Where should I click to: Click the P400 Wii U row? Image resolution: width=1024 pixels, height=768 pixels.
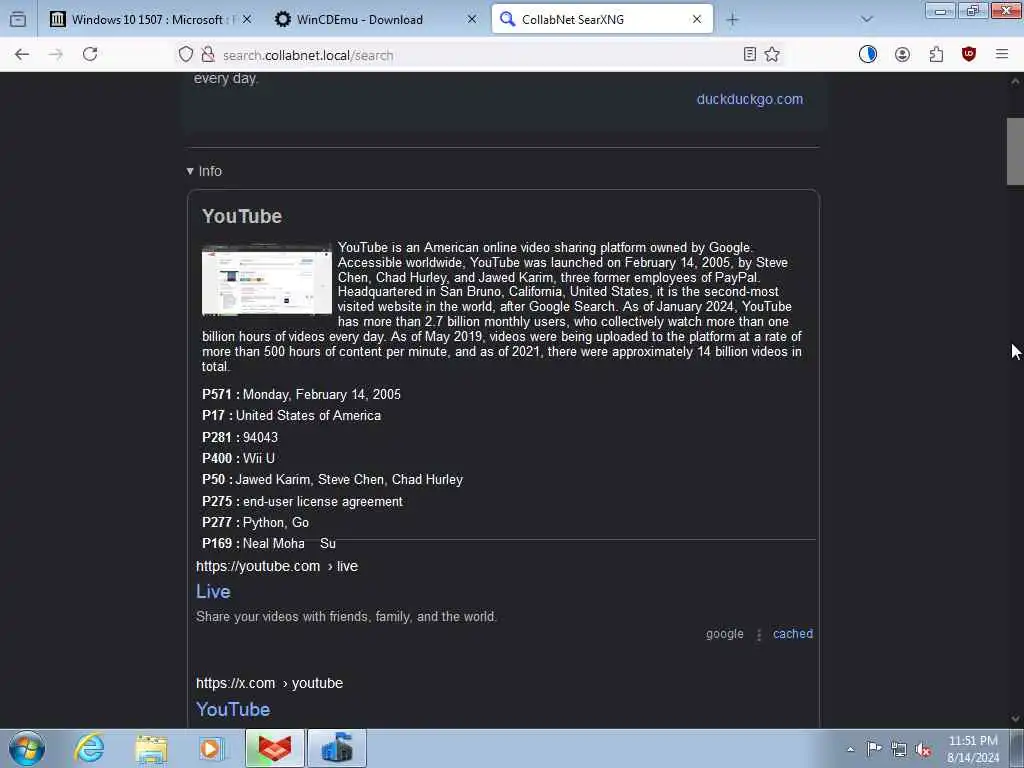point(238,458)
